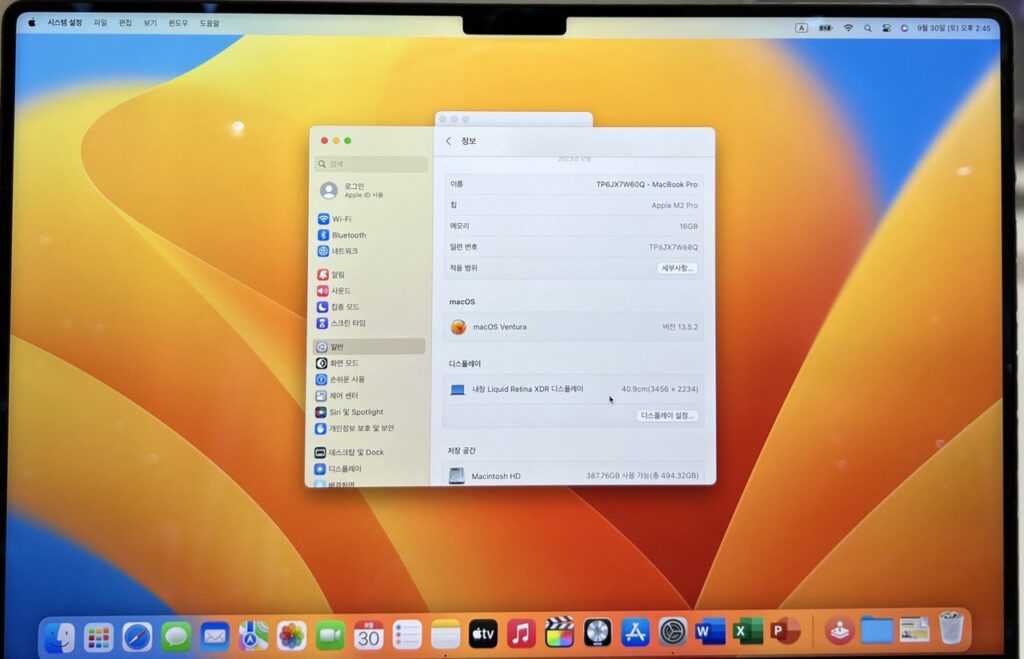Click the name TP6JX7W60Q - MacBook Pro
1024x659 pixels.
(647, 184)
